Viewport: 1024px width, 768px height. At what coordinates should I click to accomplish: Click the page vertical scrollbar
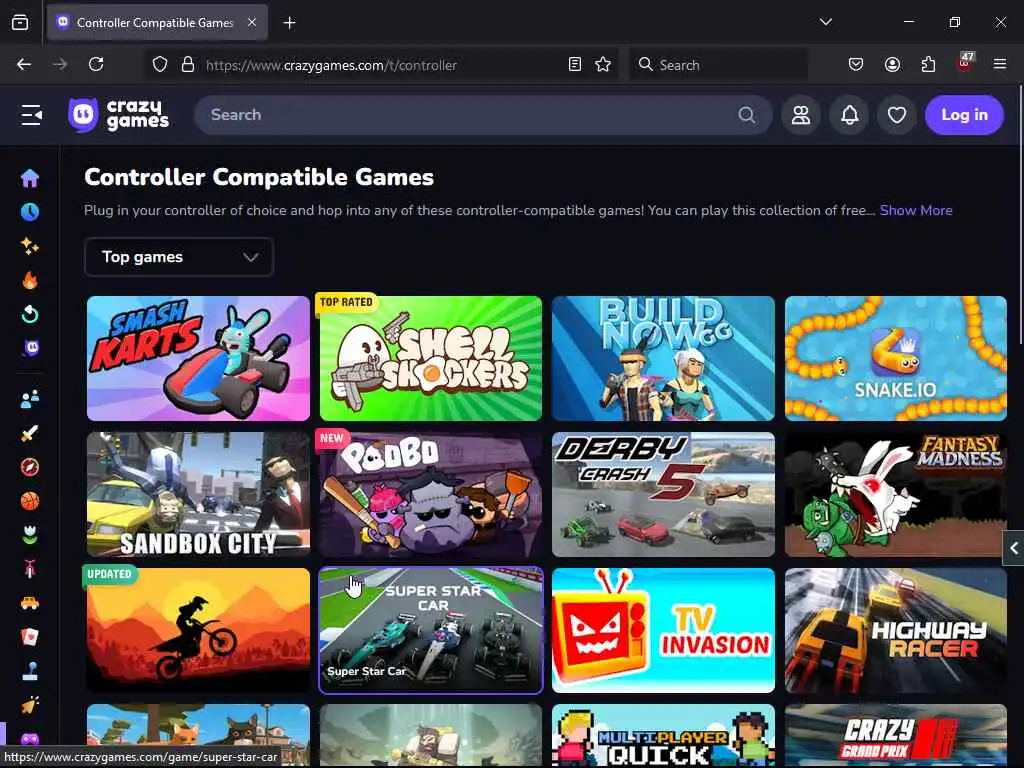[1020, 216]
